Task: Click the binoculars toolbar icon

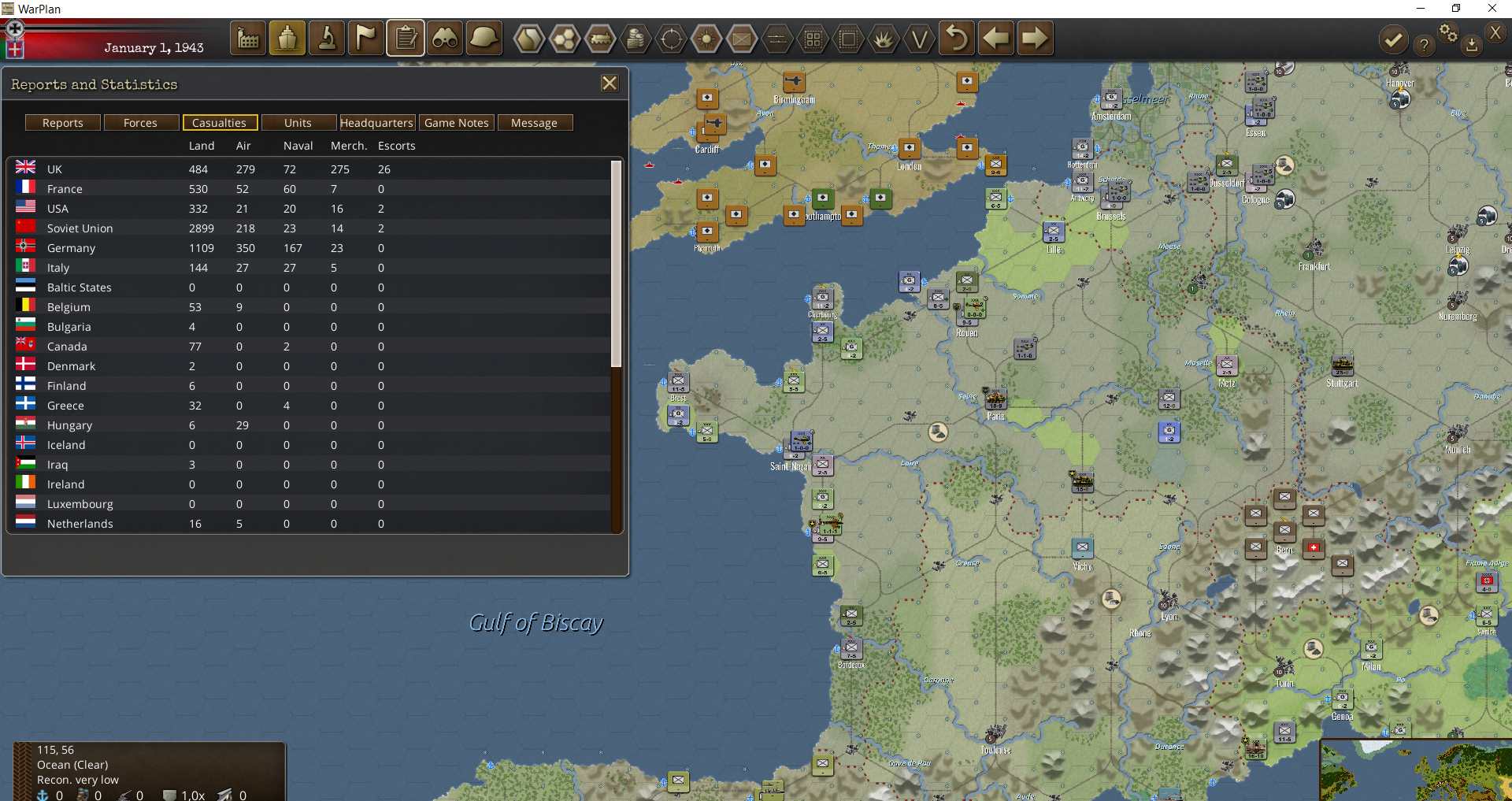Action: (445, 39)
